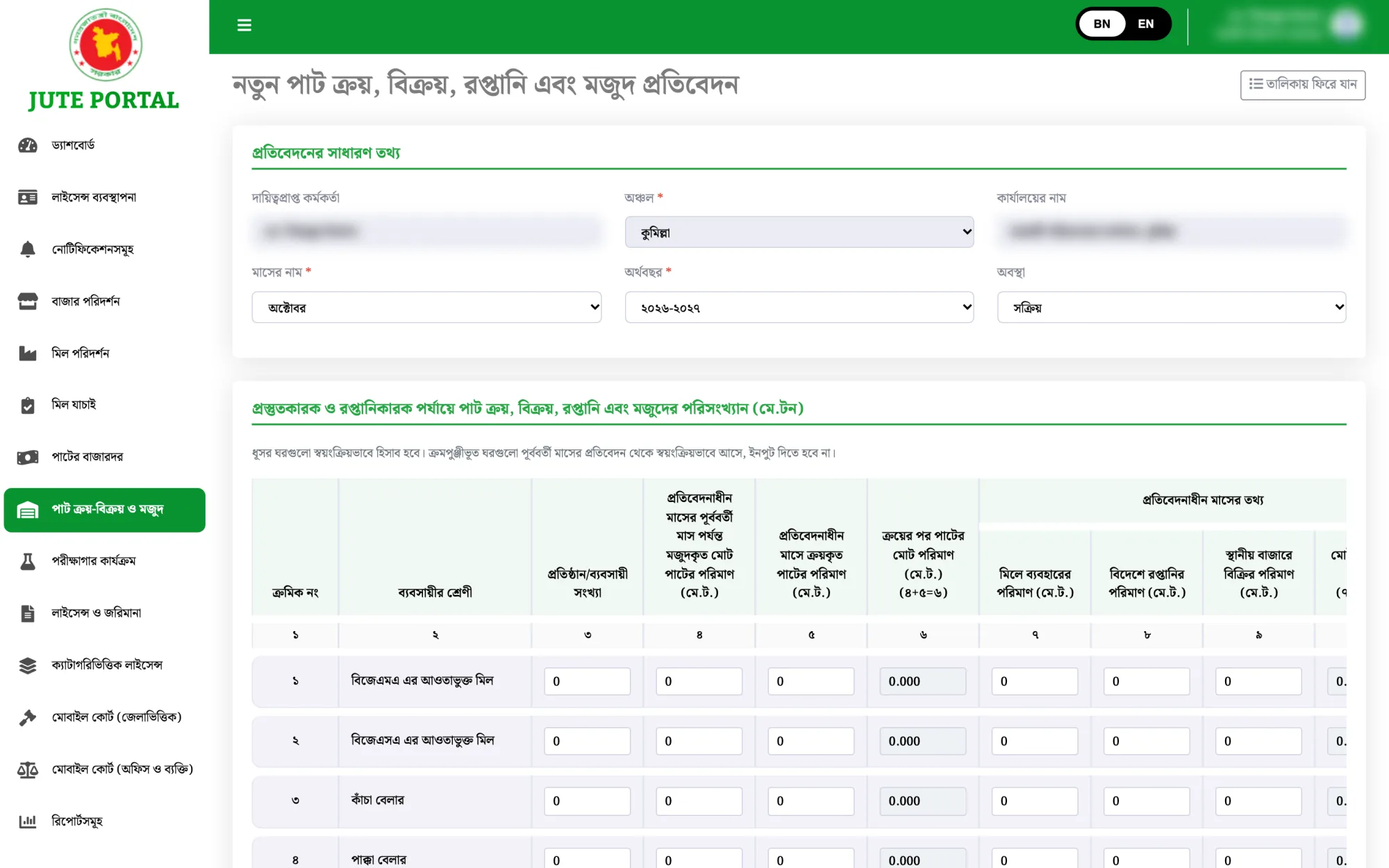The image size is (1389, 868).
Task: Click column 9 input in বিজেএসএ row
Action: (1258, 741)
